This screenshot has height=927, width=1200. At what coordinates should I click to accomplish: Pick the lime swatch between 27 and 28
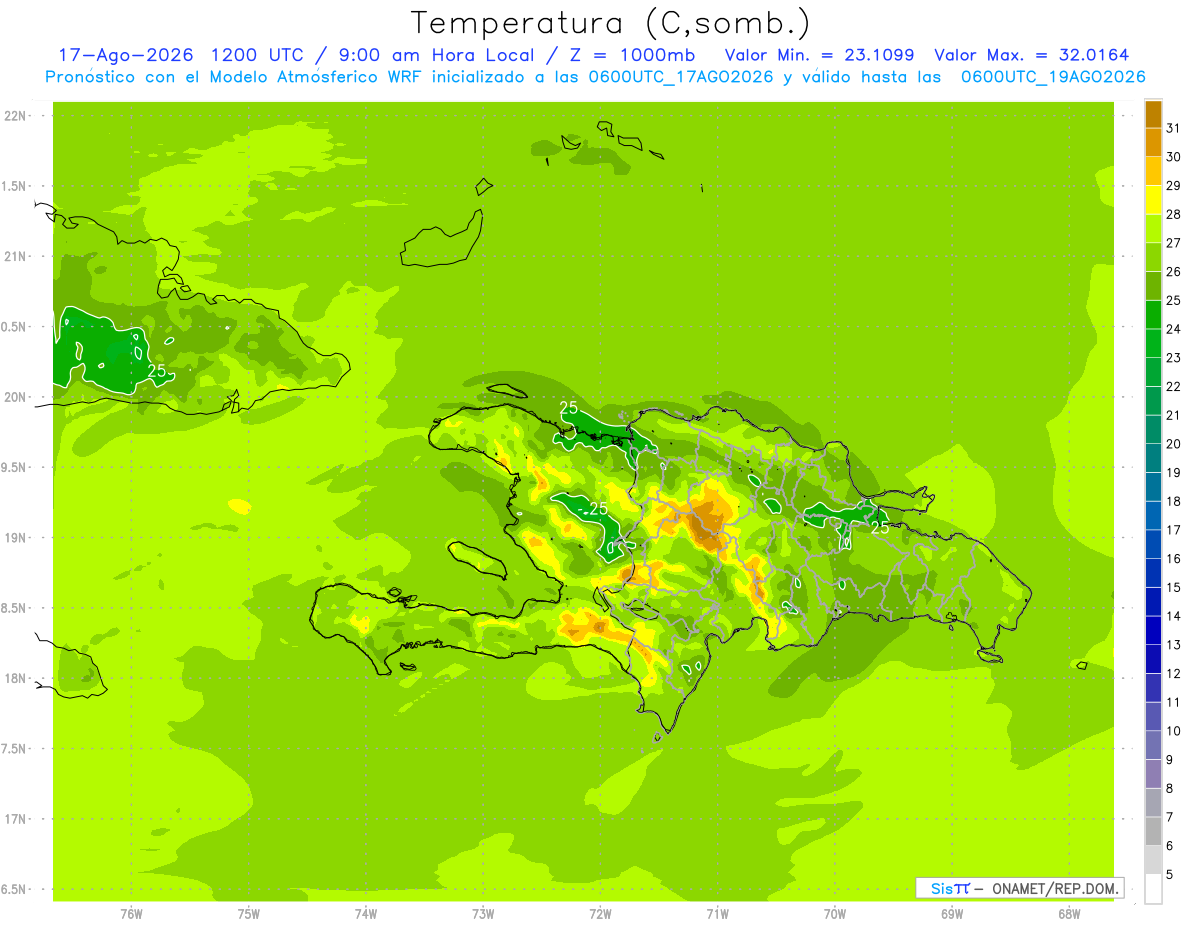[1153, 229]
